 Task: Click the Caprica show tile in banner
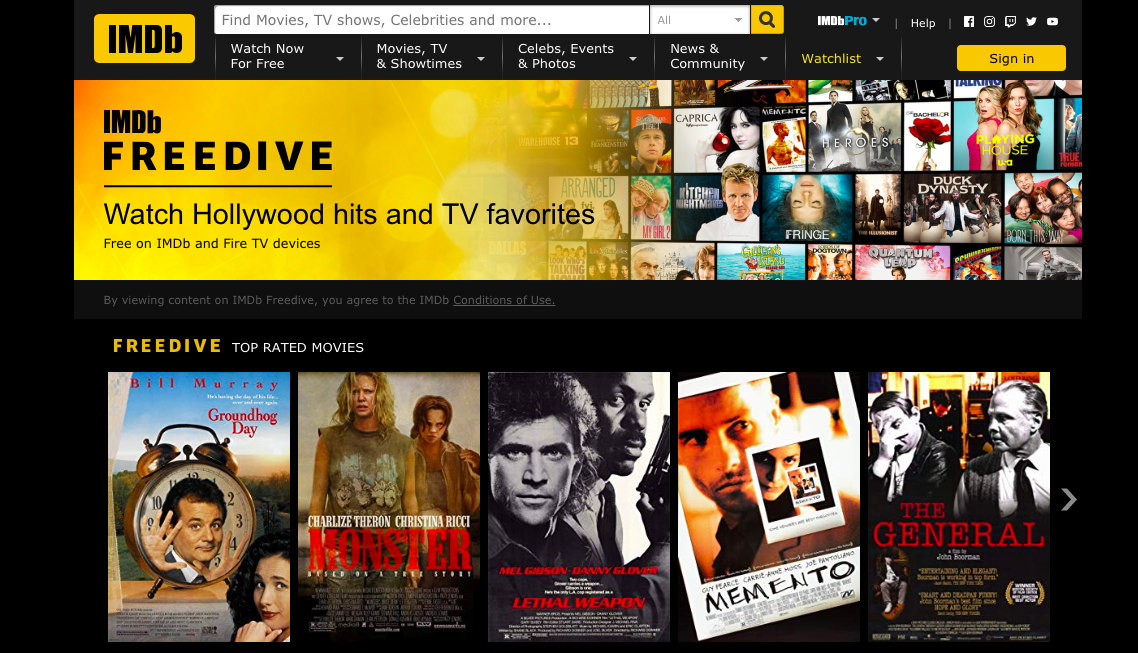(x=716, y=140)
